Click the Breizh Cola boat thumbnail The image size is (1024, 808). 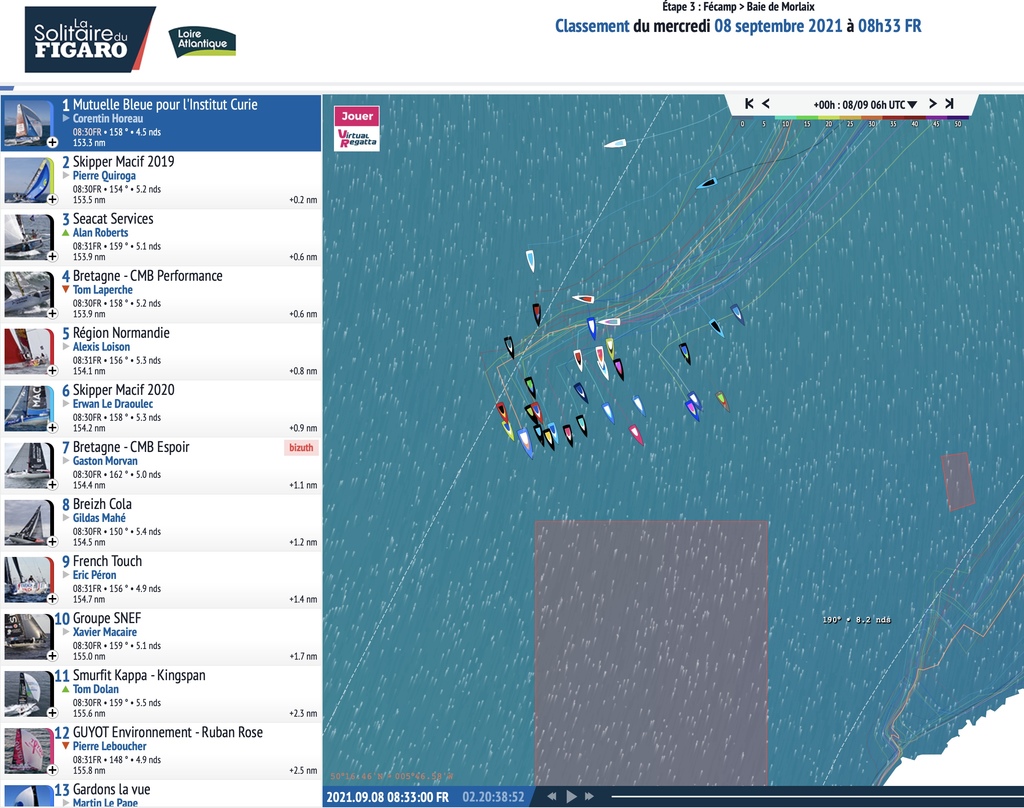tap(28, 522)
